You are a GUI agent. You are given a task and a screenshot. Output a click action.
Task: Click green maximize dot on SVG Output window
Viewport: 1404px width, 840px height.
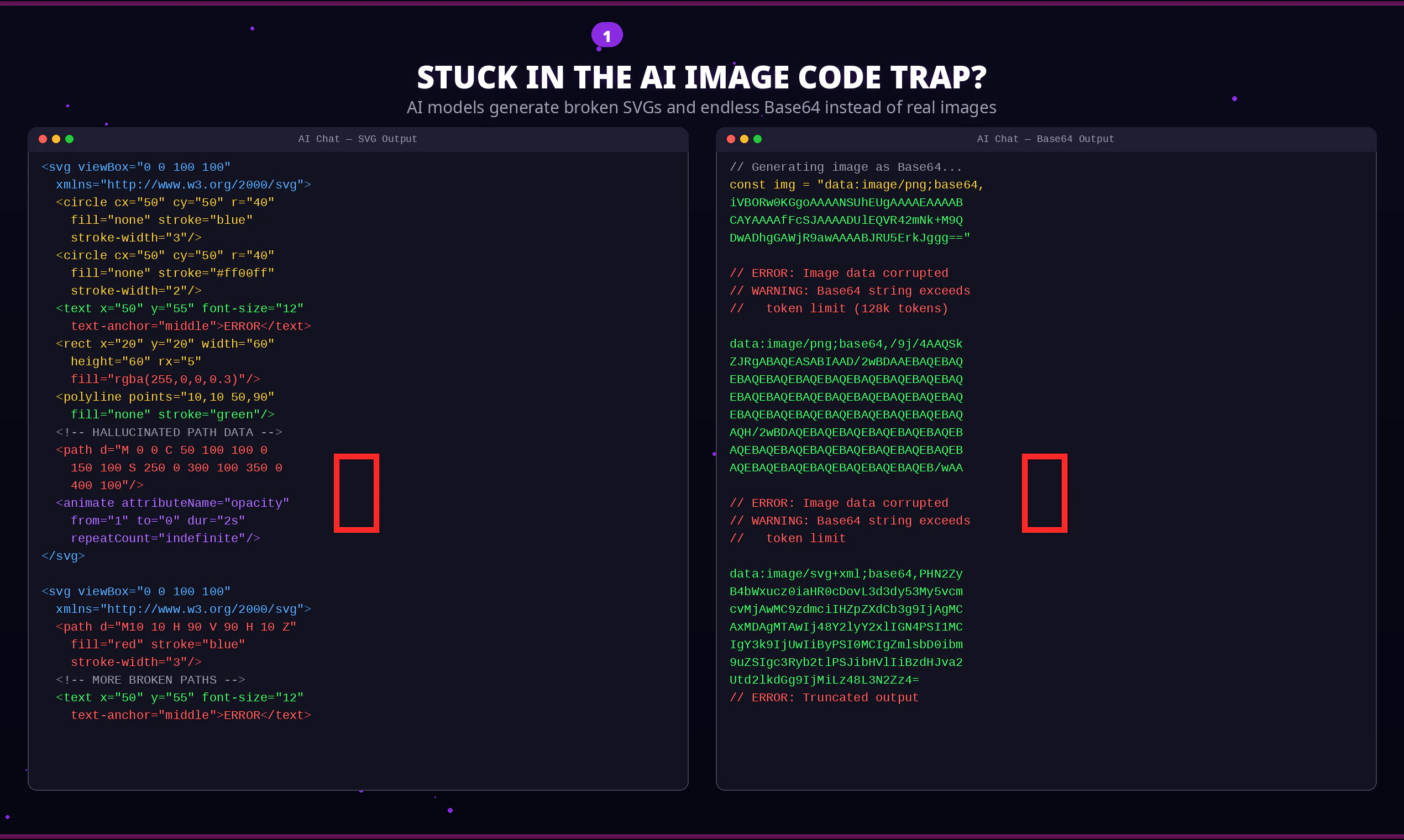70,139
